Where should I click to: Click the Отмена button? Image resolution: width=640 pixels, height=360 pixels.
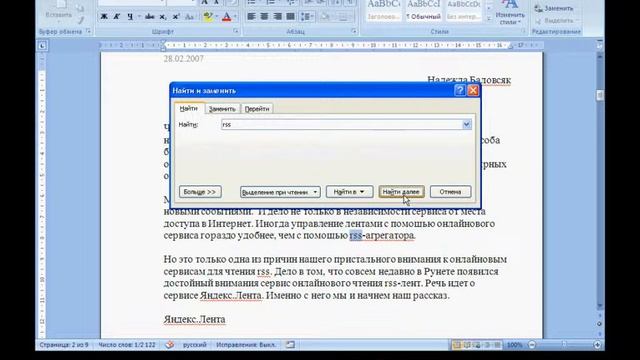click(x=450, y=192)
